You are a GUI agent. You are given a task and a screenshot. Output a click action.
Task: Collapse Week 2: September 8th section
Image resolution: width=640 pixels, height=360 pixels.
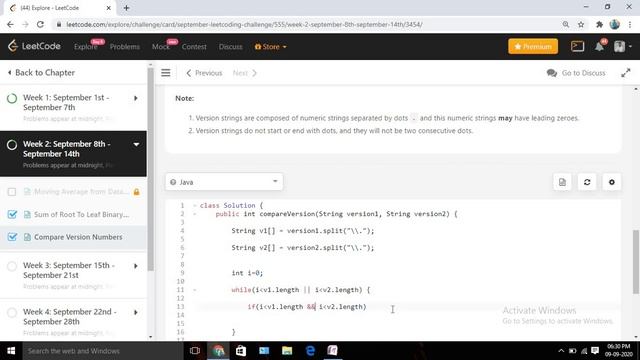coord(136,144)
